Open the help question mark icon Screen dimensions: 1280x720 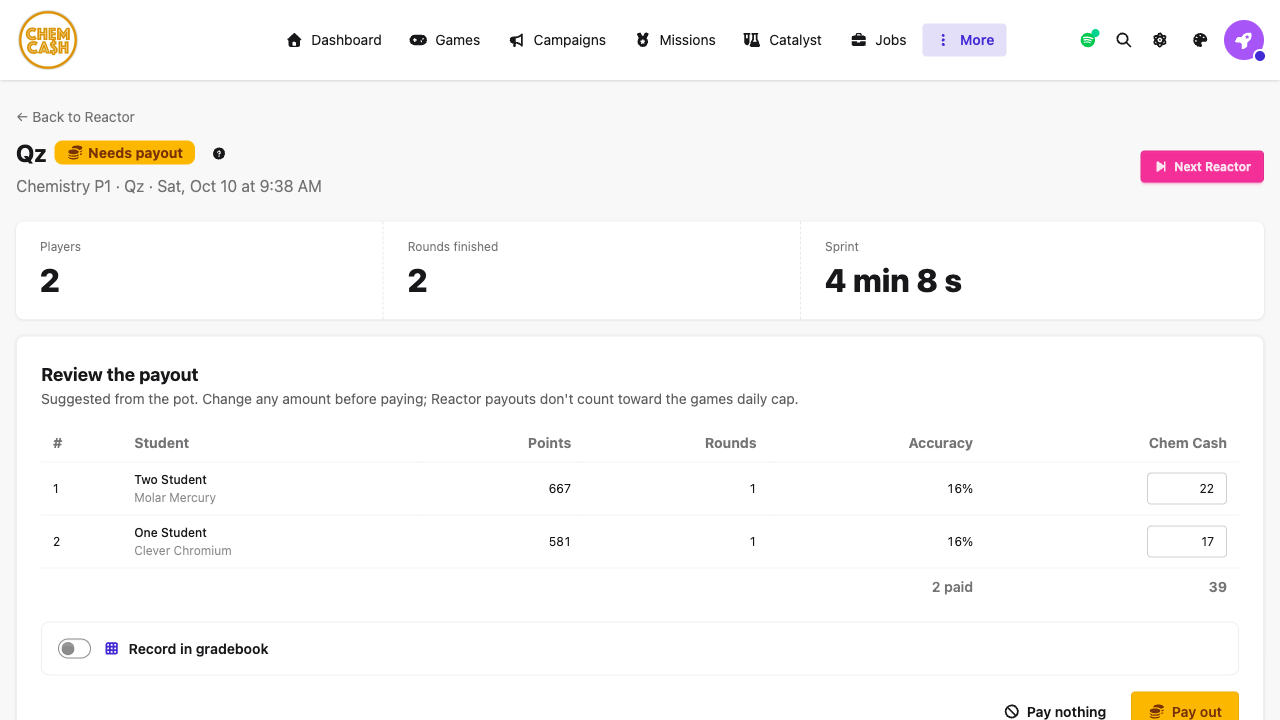219,153
